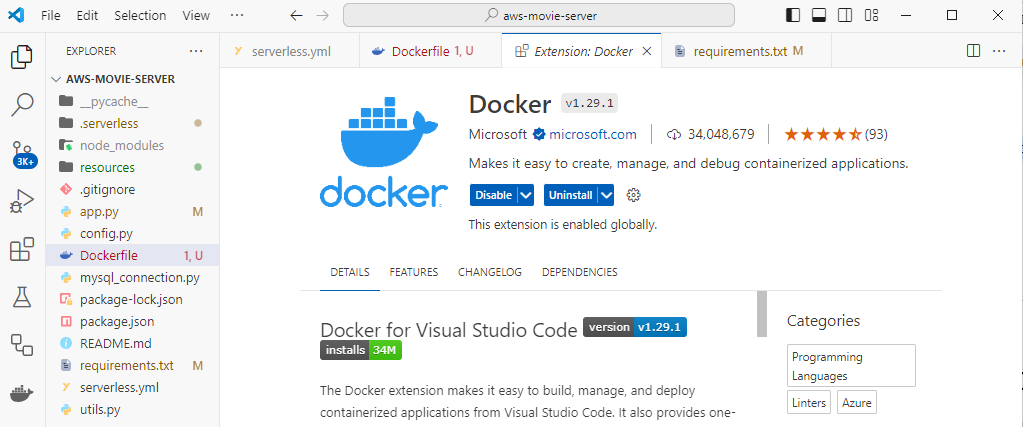This screenshot has width=1023, height=427.
Task: Click the Disable button
Action: [x=493, y=195]
